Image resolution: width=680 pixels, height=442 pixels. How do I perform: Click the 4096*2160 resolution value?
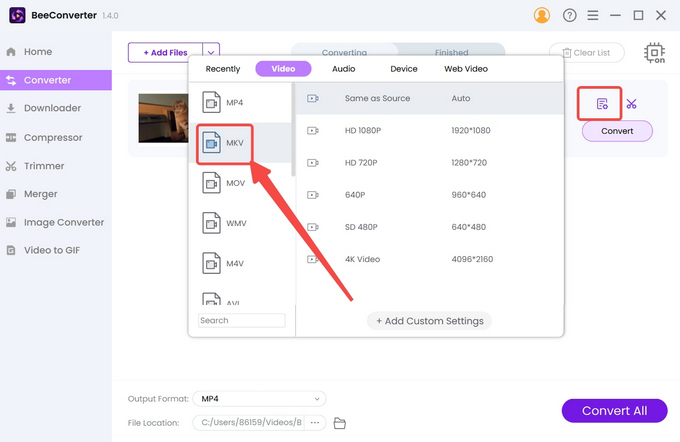point(472,259)
